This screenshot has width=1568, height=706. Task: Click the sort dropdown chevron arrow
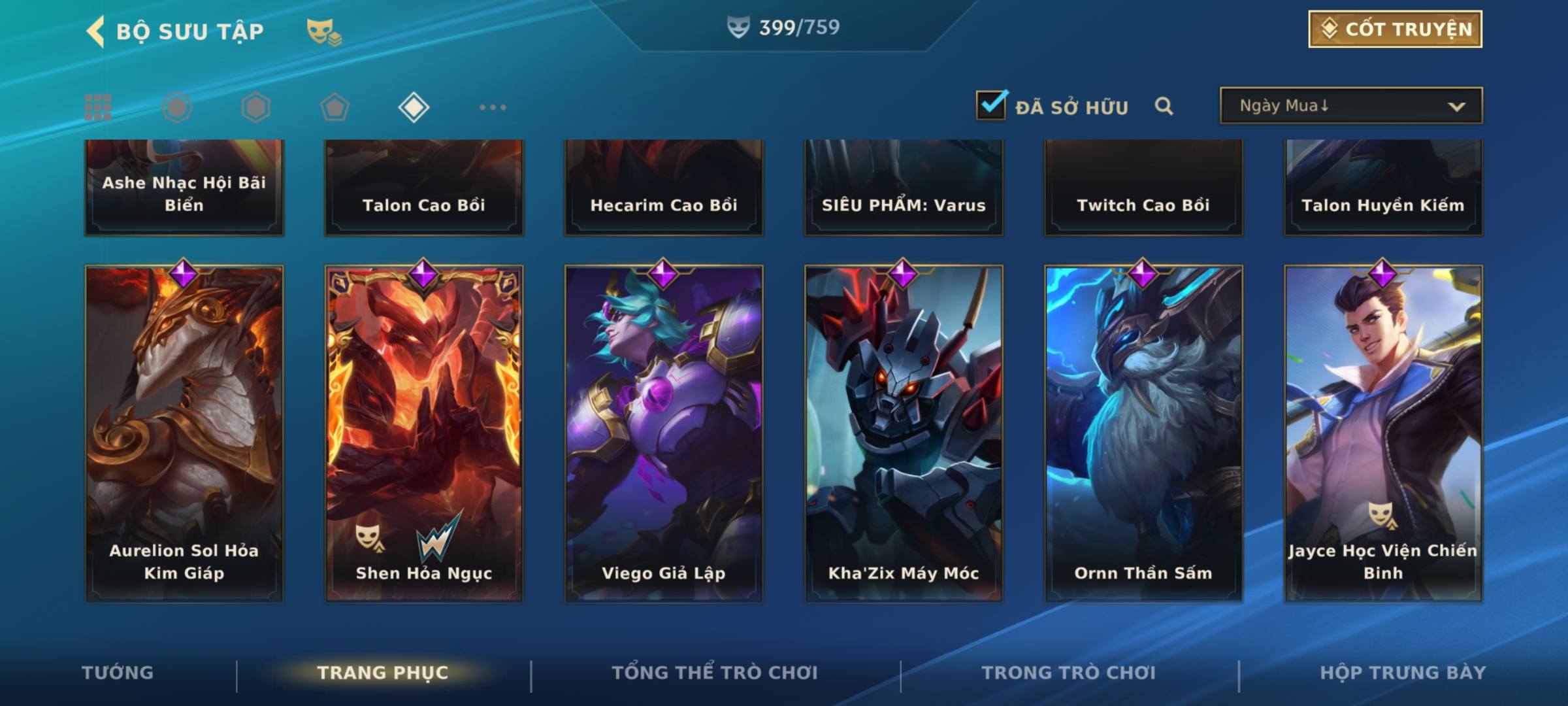pos(1456,107)
